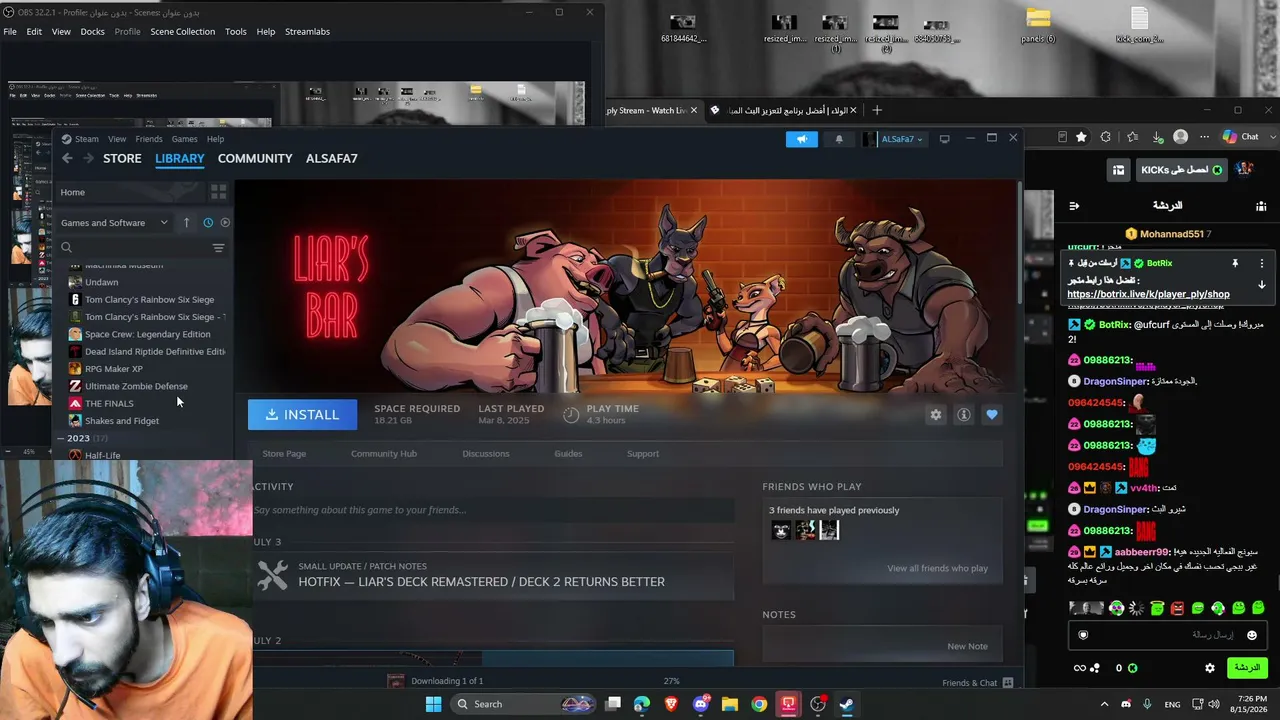This screenshot has width=1280, height=720.
Task: Show Kick chat users list icon
Action: pos(1261,206)
